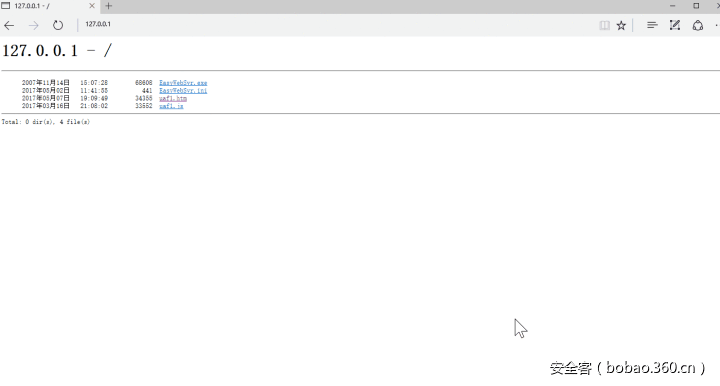Viewport: 720px width, 386px height.
Task: Select the file size 68608
Action: pos(143,83)
